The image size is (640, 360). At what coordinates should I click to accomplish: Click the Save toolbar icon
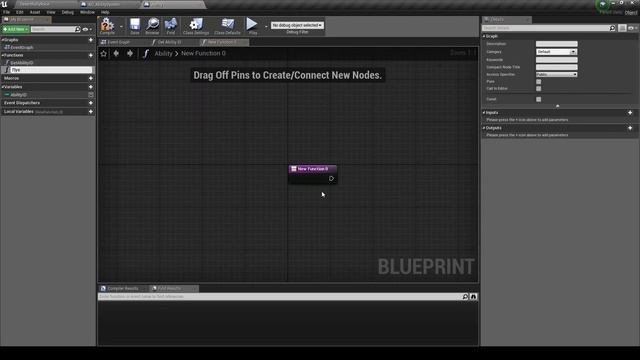135,25
